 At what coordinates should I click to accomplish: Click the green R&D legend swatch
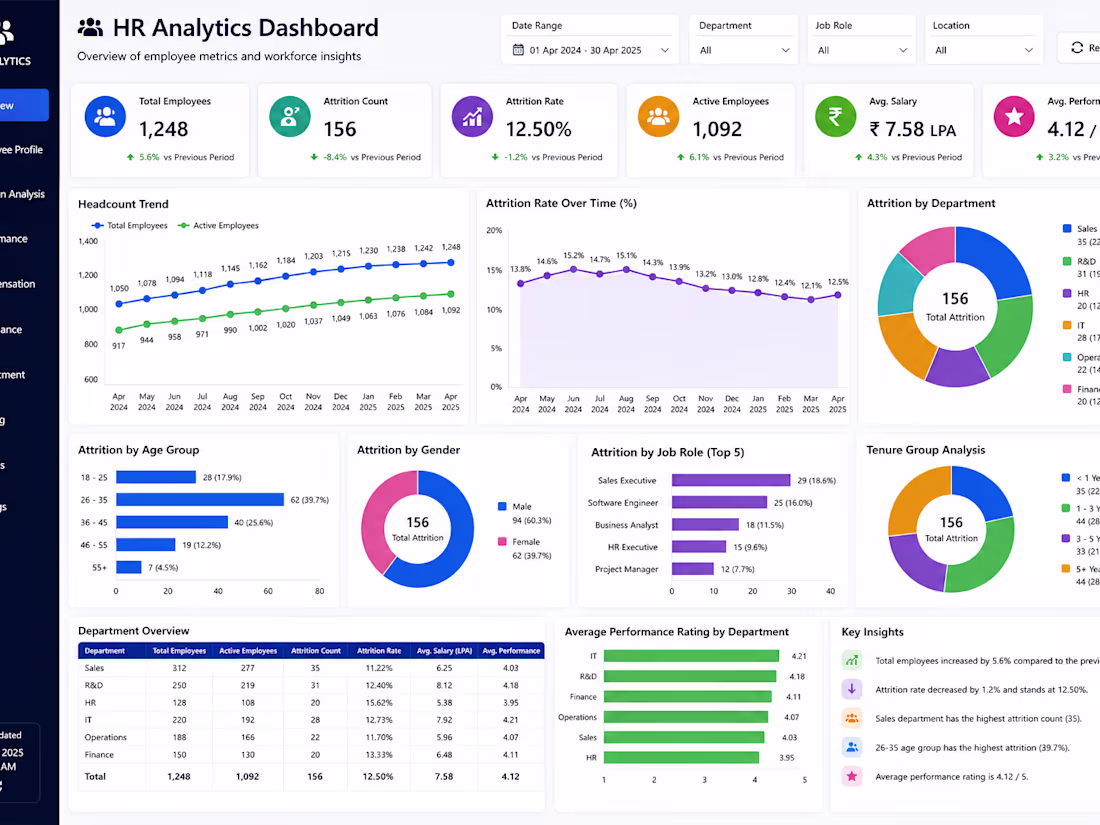click(x=1067, y=261)
